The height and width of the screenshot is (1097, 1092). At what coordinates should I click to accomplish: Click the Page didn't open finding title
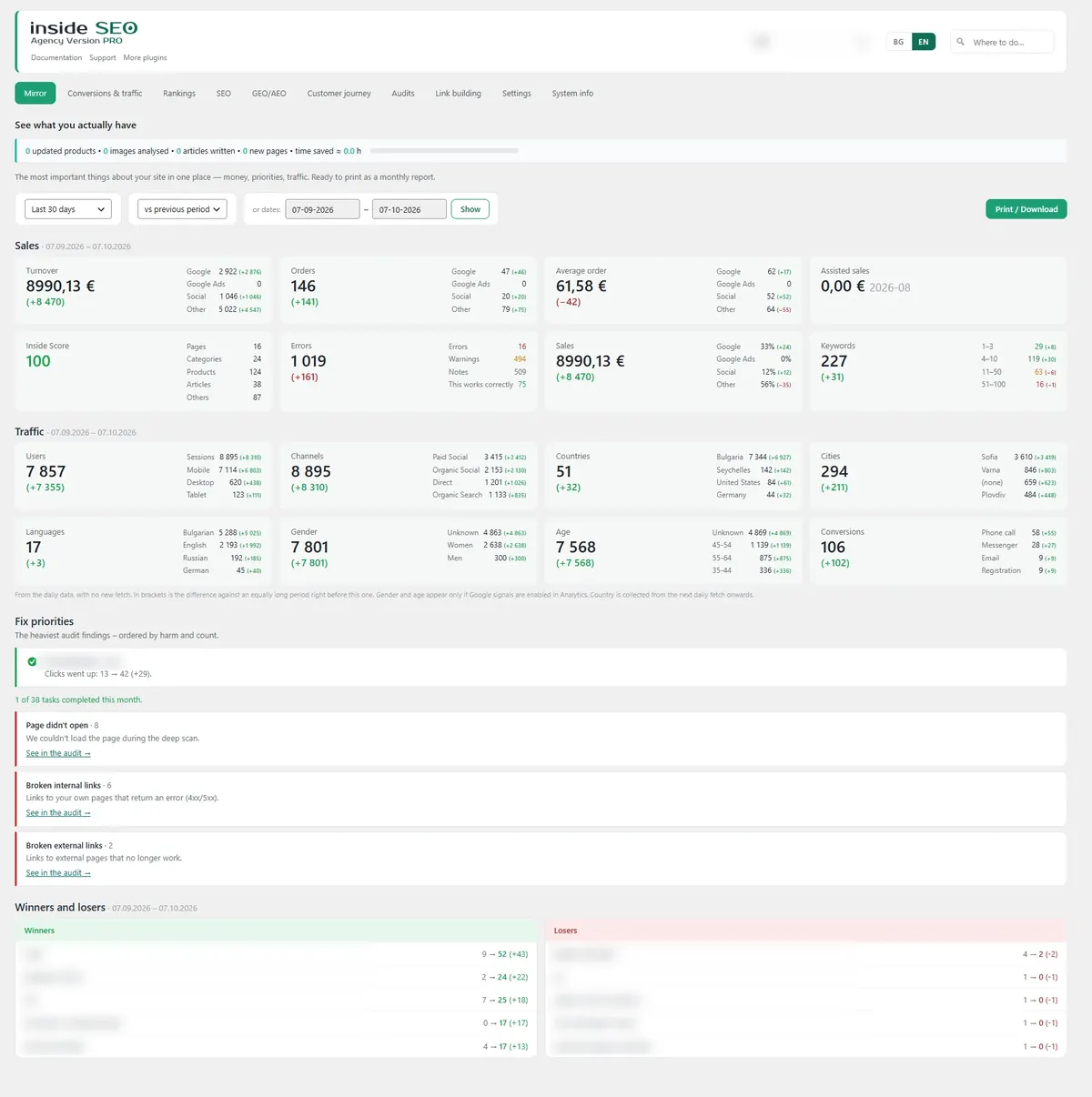coord(57,725)
